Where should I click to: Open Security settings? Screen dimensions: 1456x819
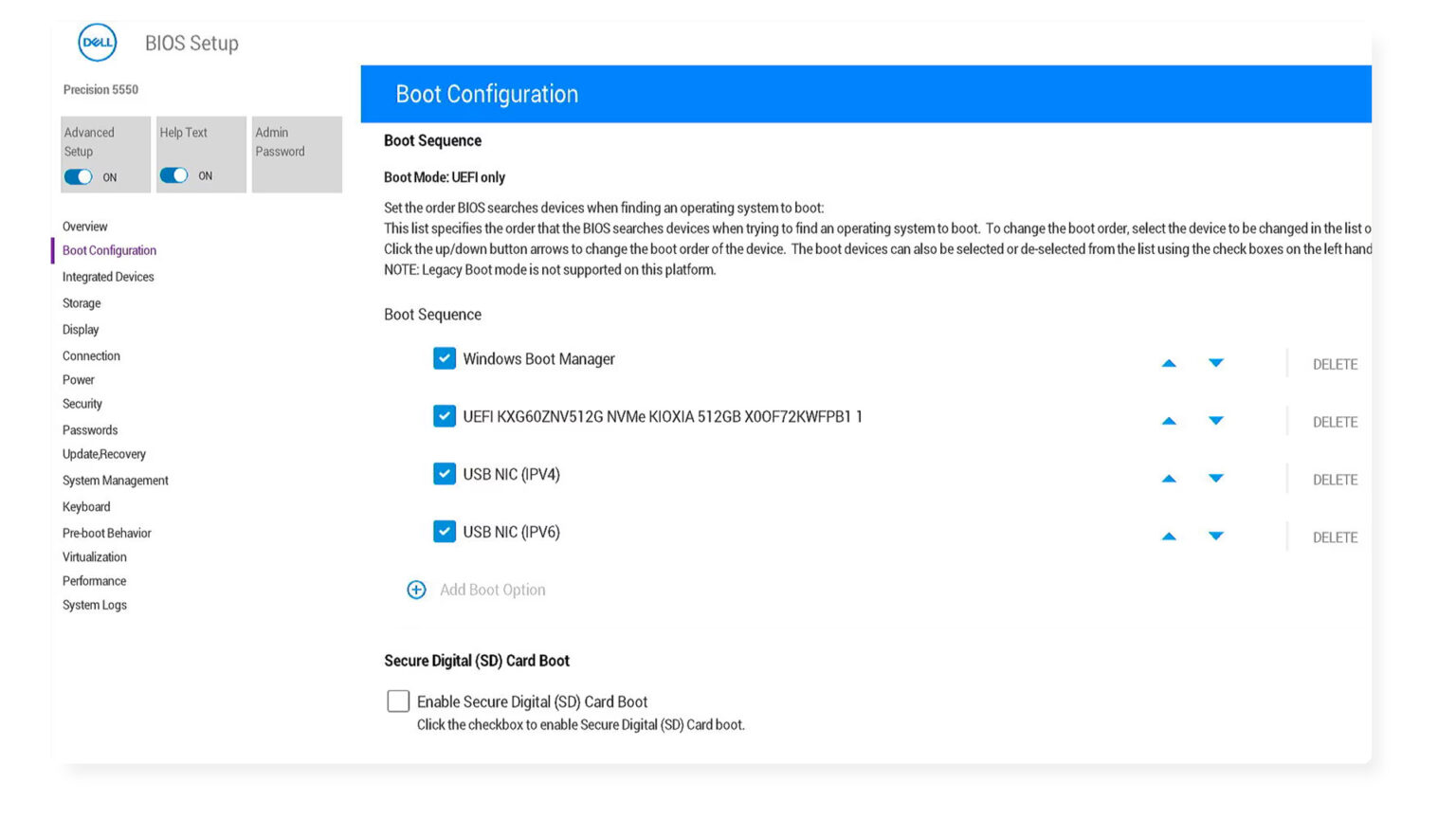pyautogui.click(x=82, y=404)
